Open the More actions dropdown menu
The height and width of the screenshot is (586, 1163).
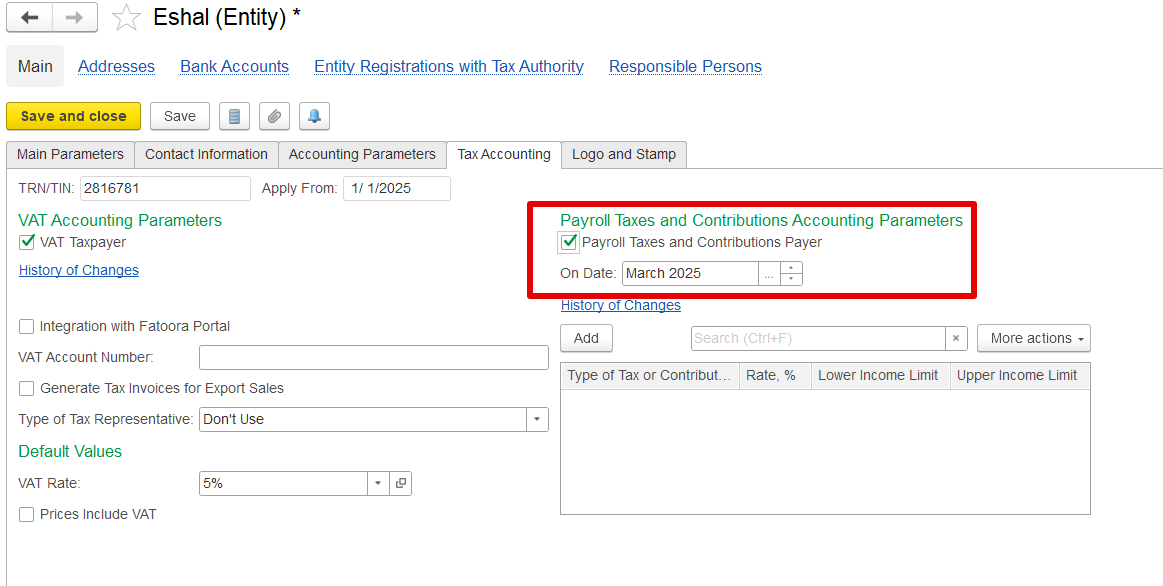[1034, 338]
